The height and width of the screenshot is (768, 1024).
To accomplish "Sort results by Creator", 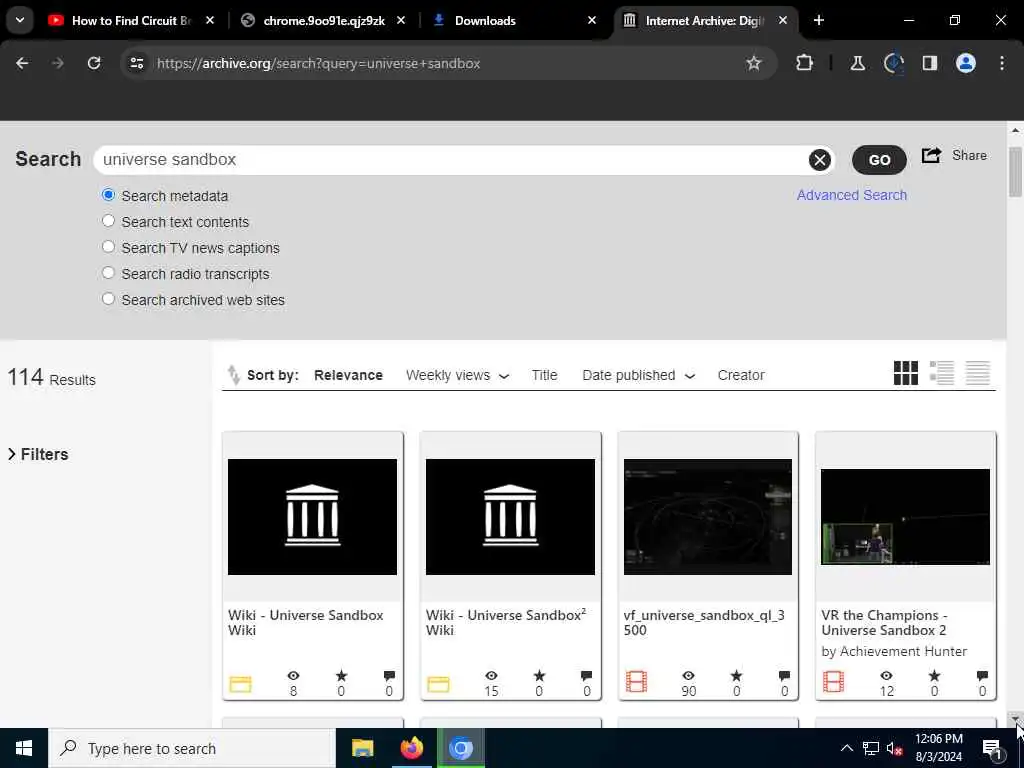I will (x=741, y=376).
